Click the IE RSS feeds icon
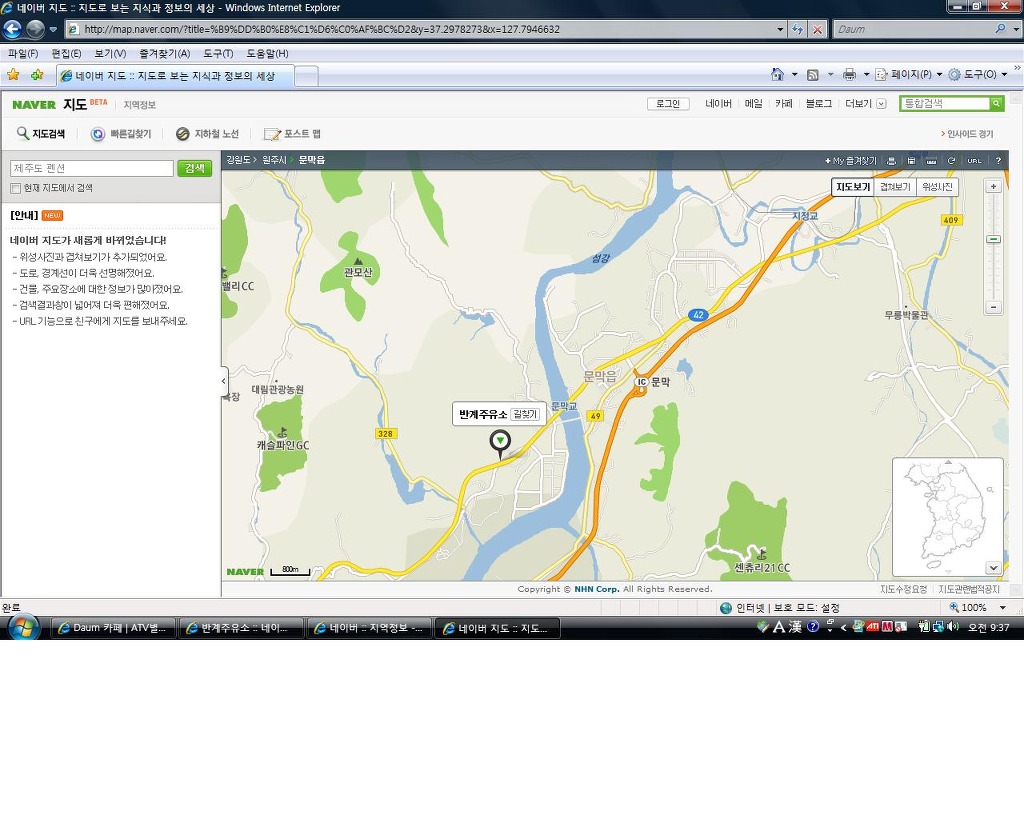 pyautogui.click(x=812, y=74)
